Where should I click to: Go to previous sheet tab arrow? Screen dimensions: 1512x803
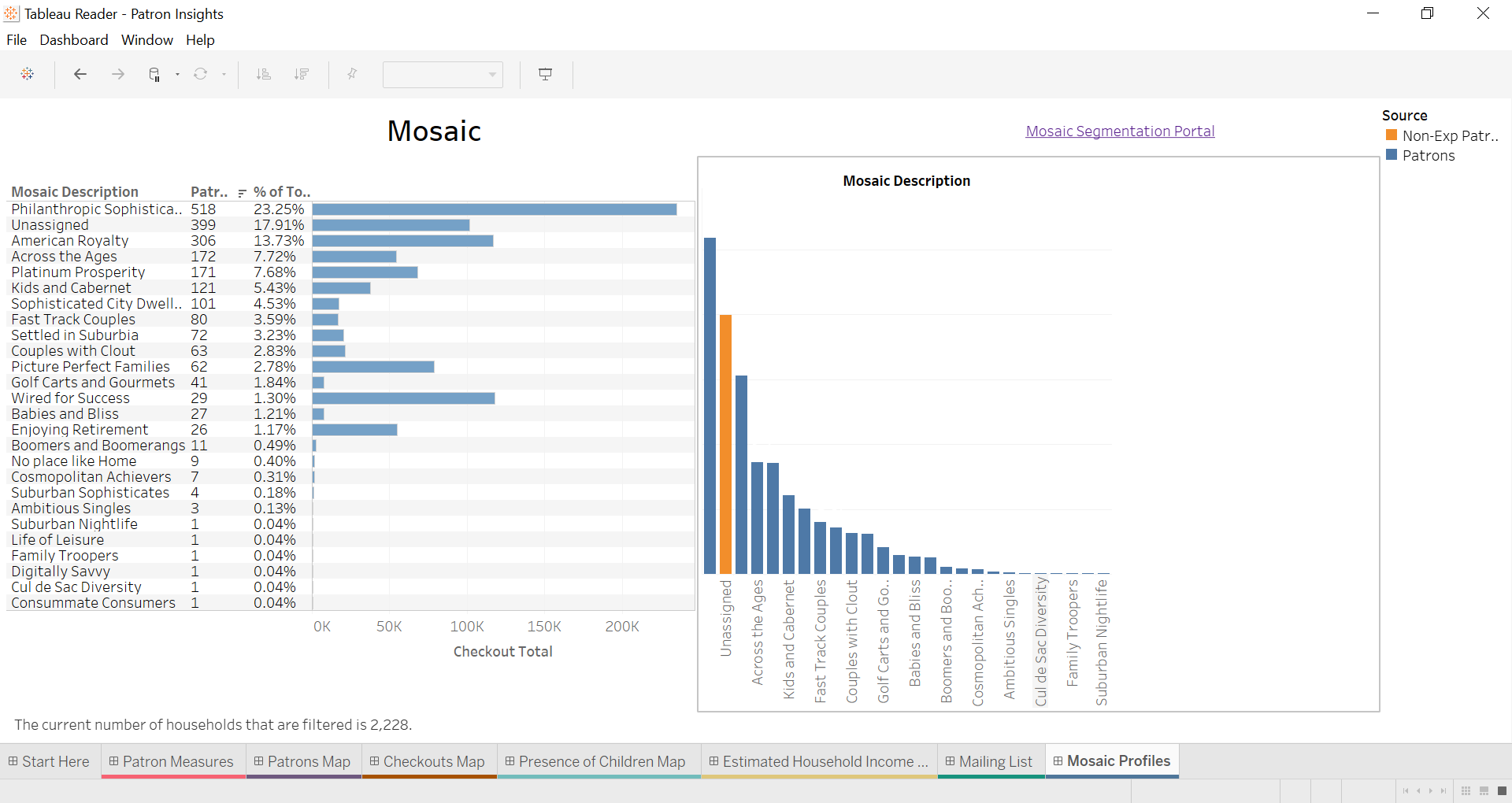point(1418,791)
